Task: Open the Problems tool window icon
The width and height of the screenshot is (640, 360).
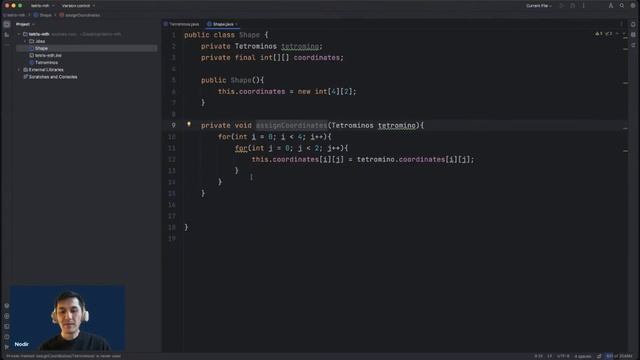Action: (7, 337)
